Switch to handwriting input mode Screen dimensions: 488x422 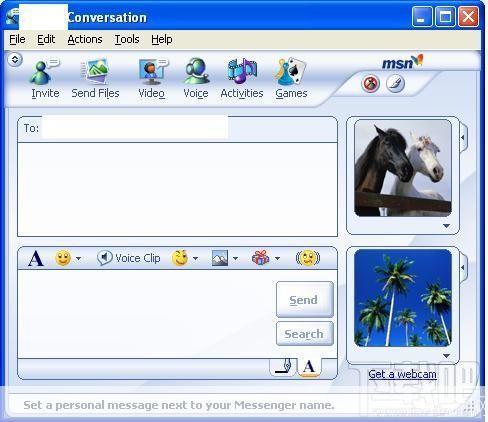coord(283,367)
